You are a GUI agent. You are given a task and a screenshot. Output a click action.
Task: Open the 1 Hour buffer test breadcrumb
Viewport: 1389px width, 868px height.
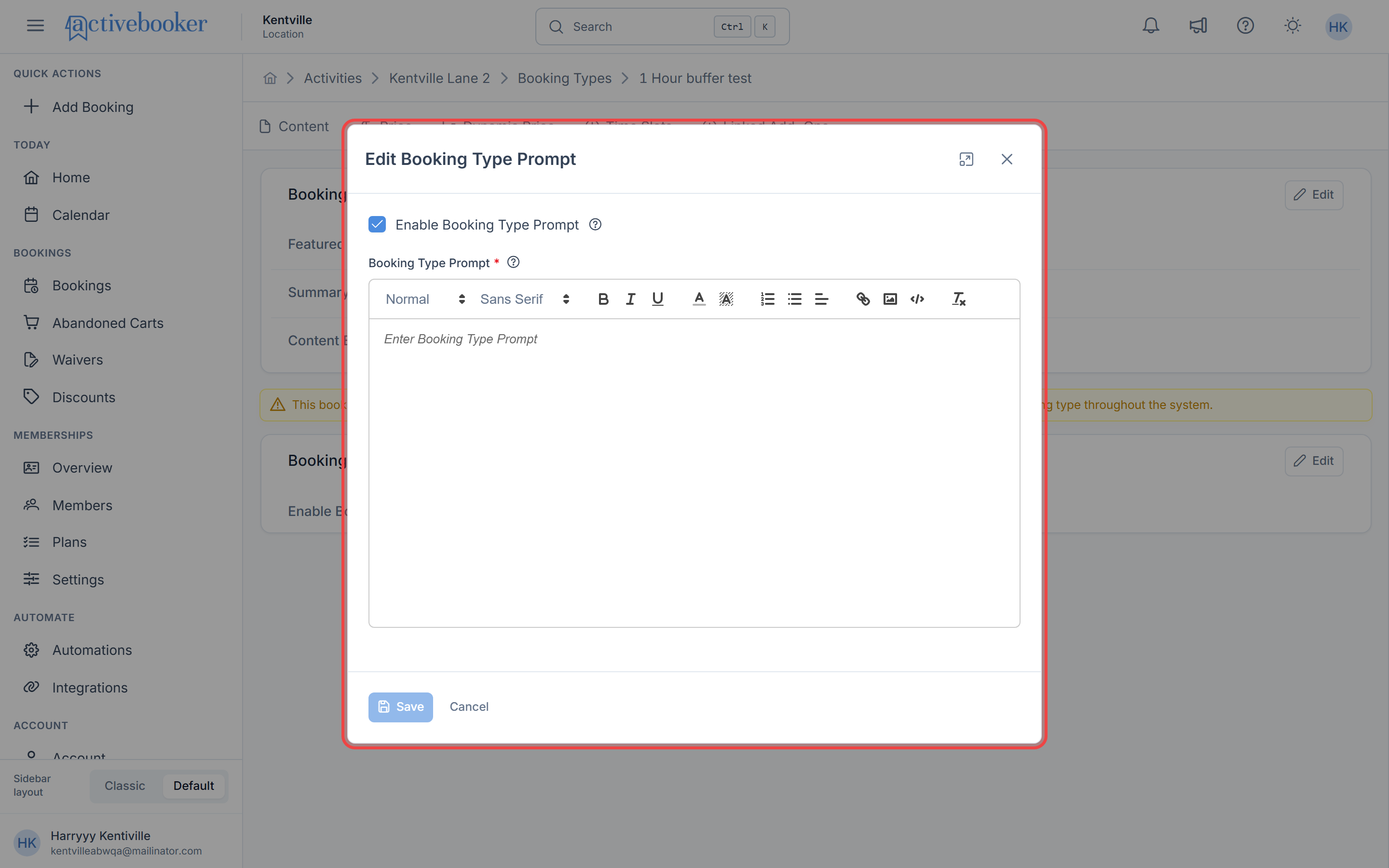coord(695,78)
